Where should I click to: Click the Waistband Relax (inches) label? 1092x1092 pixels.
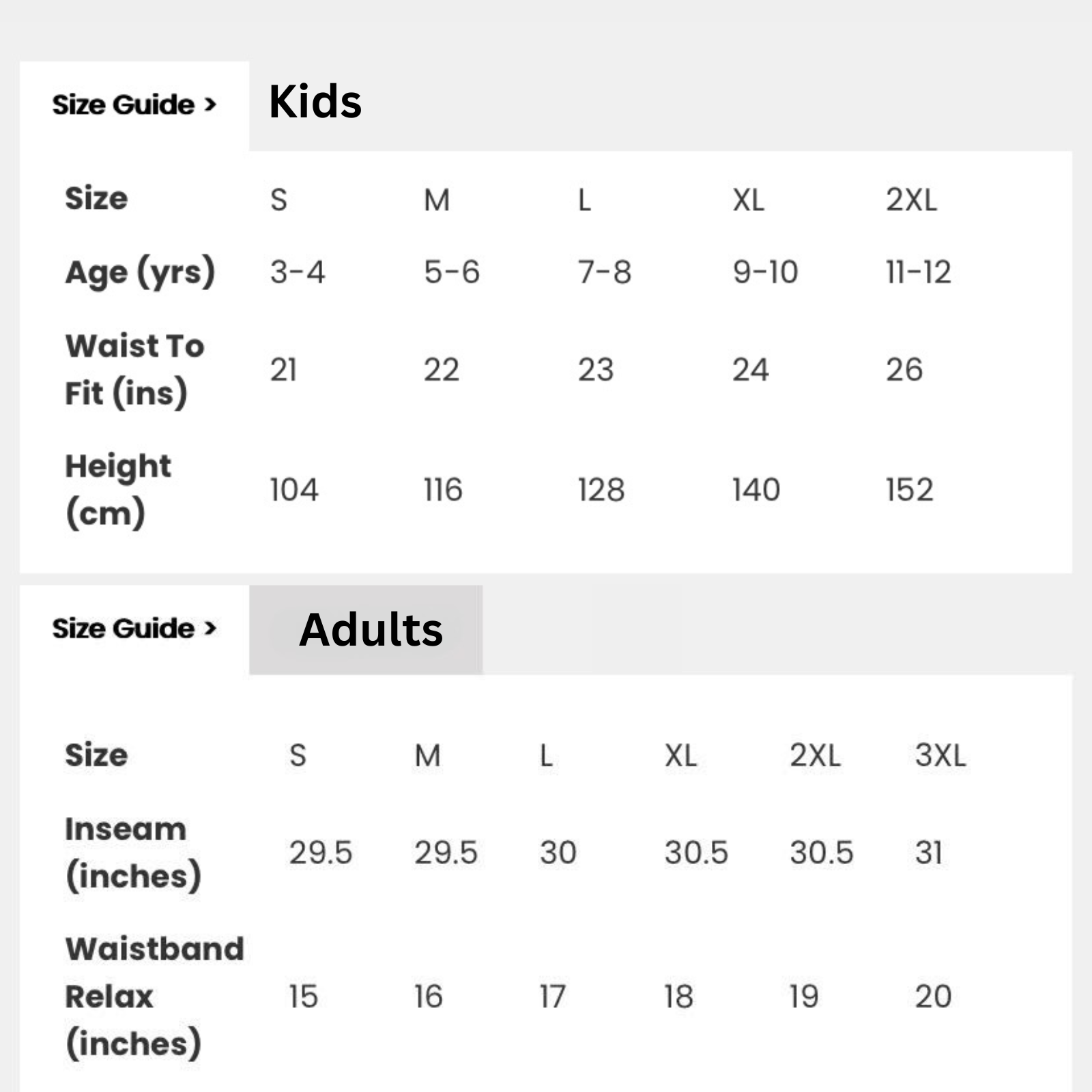tap(154, 996)
